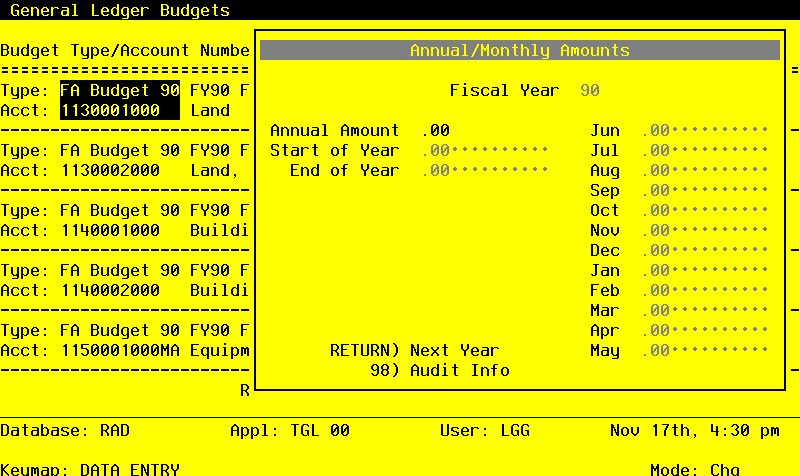Click the General Ledger Budgets screen title

point(120,10)
